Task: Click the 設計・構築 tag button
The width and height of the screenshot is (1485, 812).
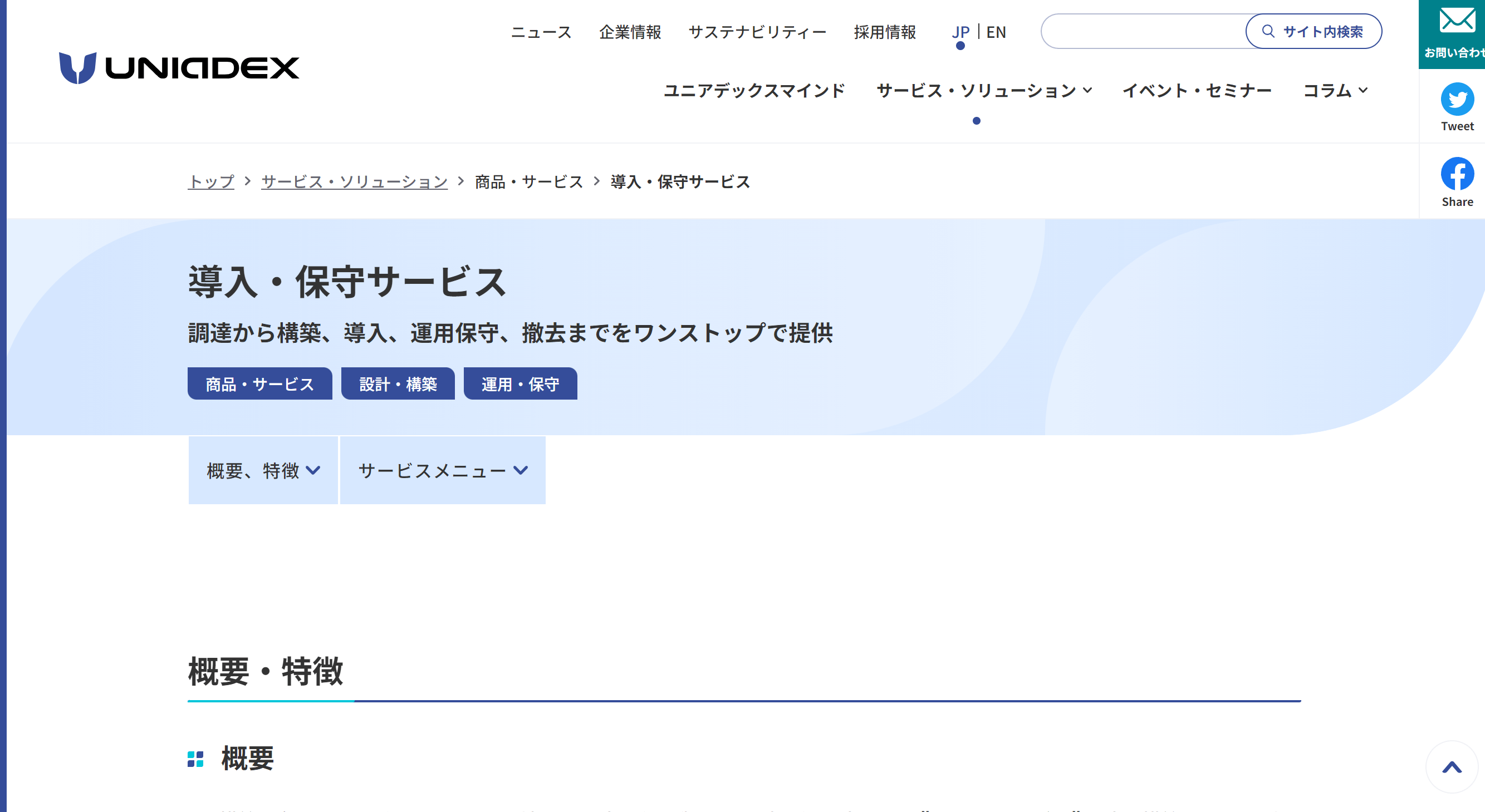Action: (x=398, y=384)
